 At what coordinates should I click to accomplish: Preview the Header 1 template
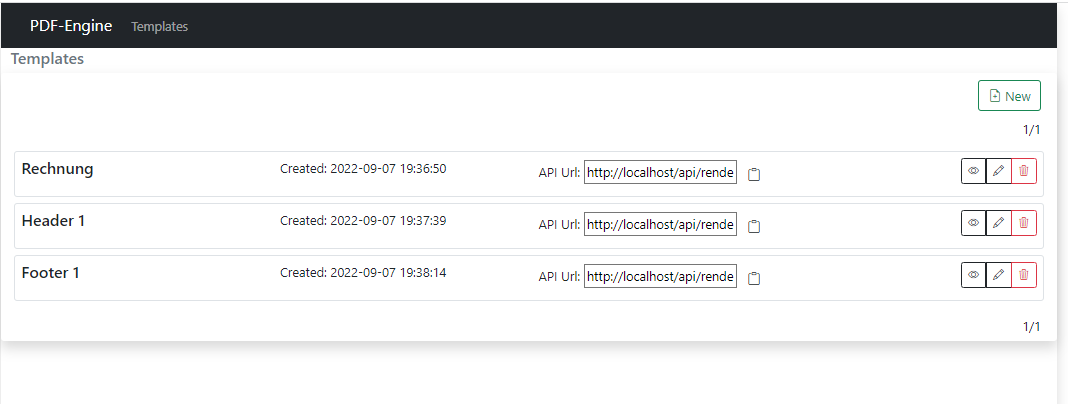click(x=973, y=223)
